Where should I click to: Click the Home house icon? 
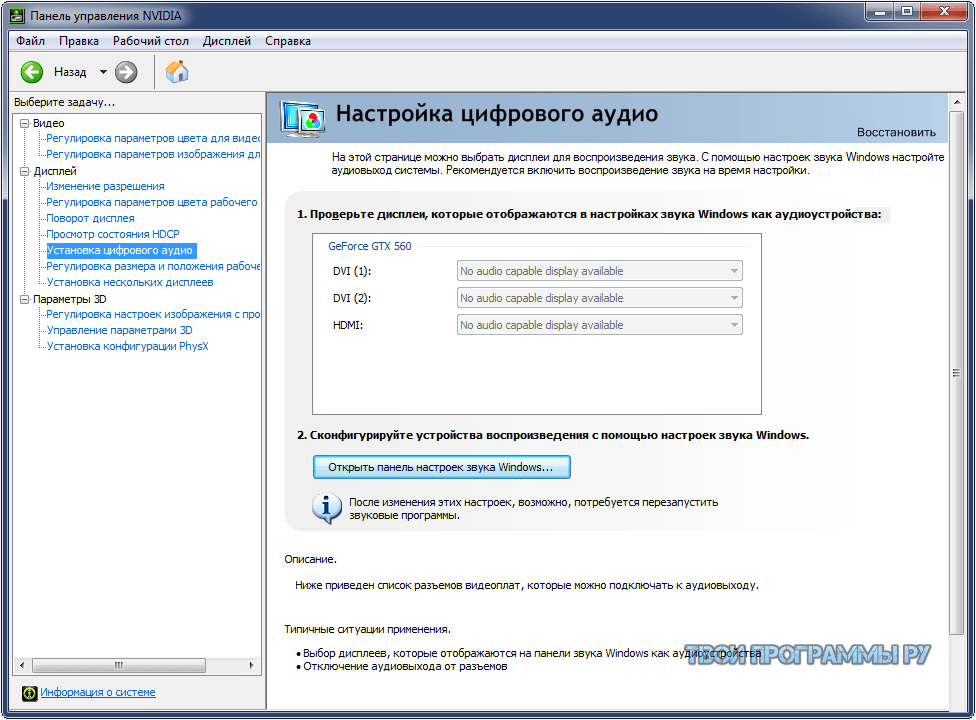(177, 72)
